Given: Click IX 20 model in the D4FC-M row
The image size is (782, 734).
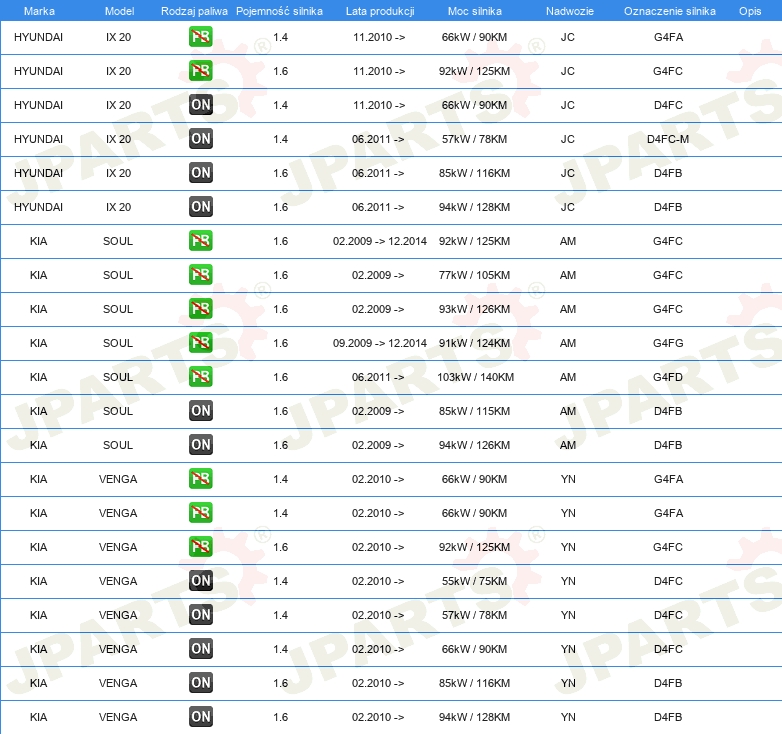Looking at the screenshot, I should point(118,139).
